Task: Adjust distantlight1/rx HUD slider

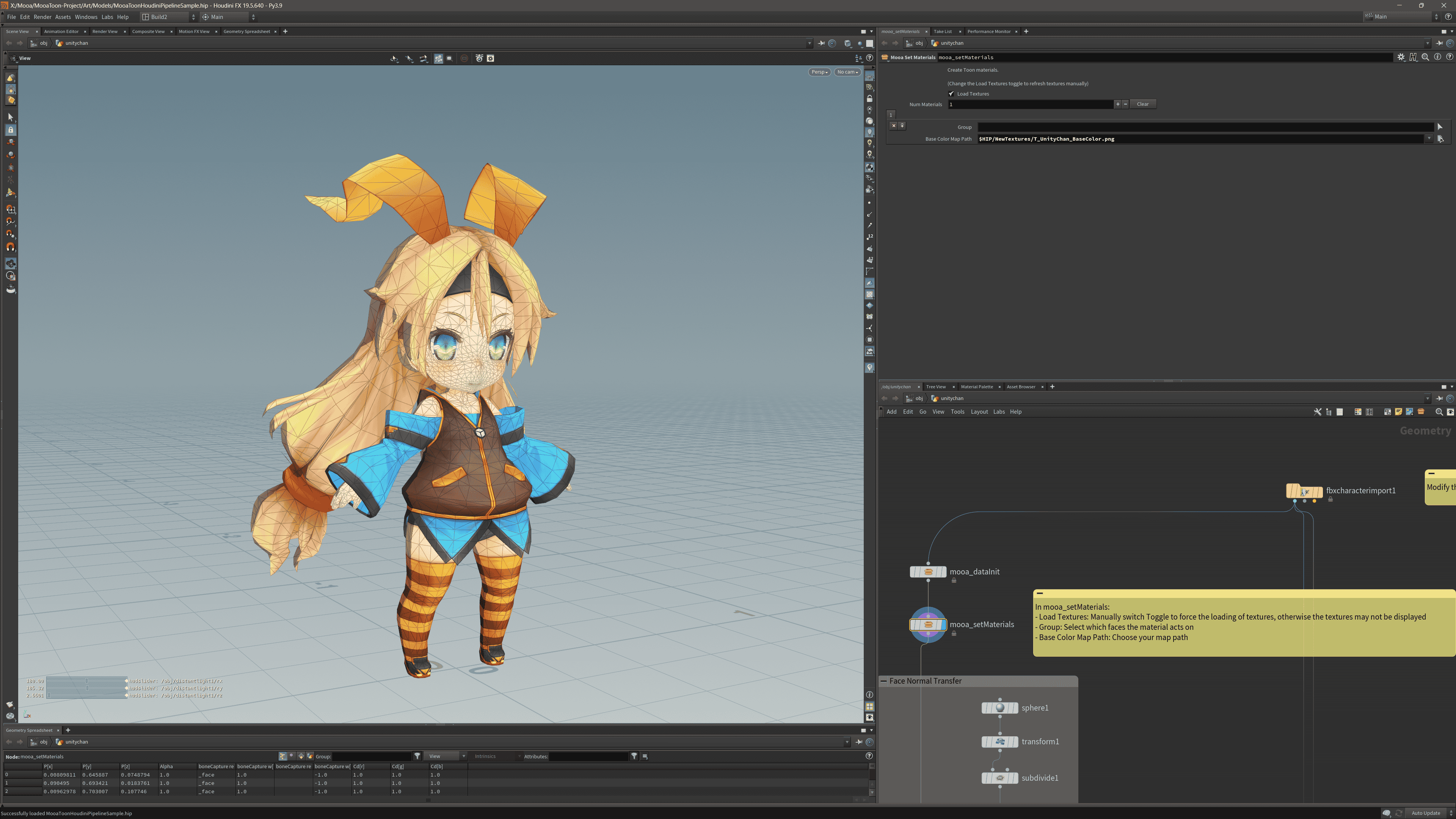Action: tap(87, 681)
